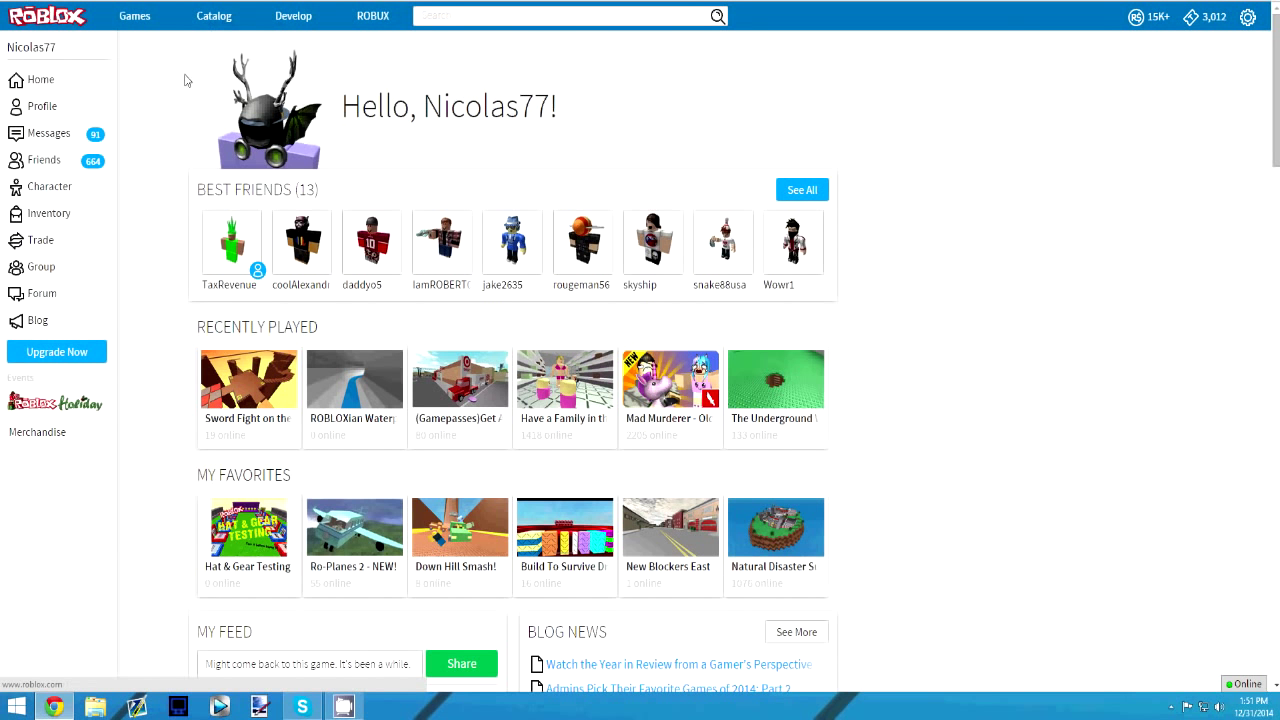1280x720 pixels.
Task: Click the search magnifier icon
Action: coord(717,16)
